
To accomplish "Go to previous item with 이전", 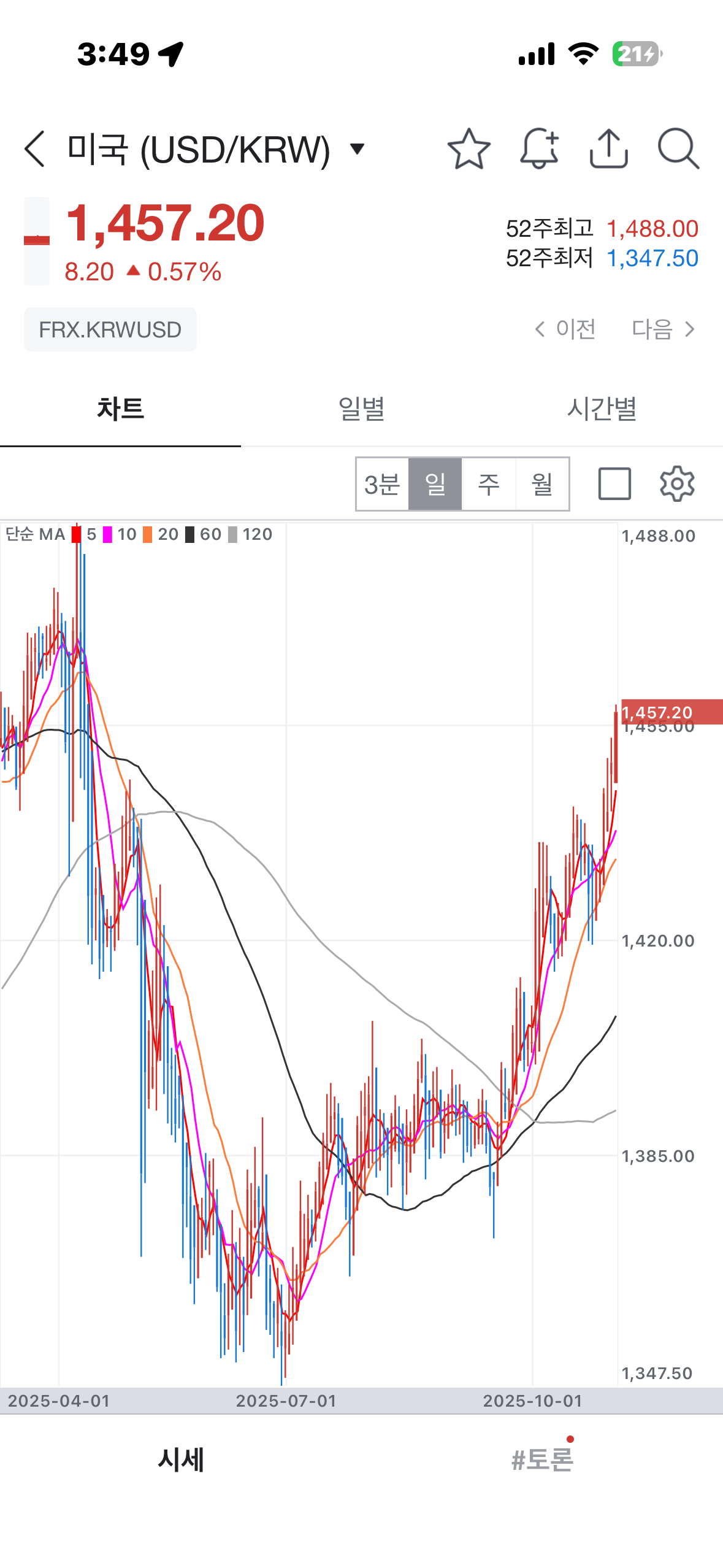I will click(x=565, y=329).
